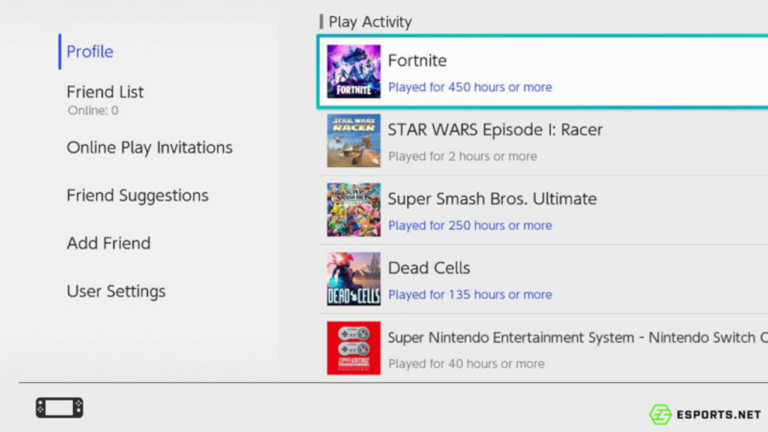Click 'Played for 135 hours or more'
The image size is (768, 432).
[470, 294]
